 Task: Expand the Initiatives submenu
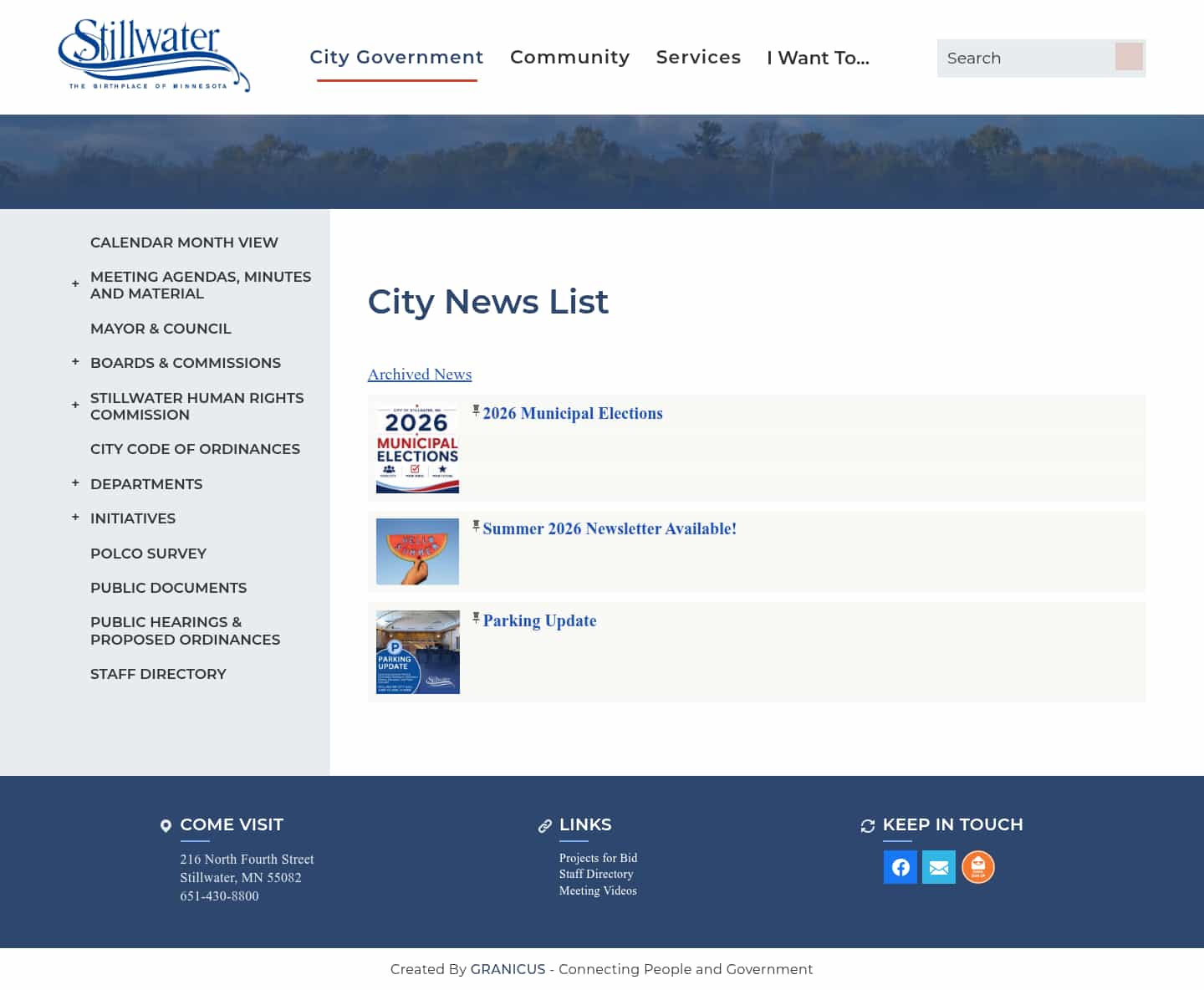click(75, 518)
